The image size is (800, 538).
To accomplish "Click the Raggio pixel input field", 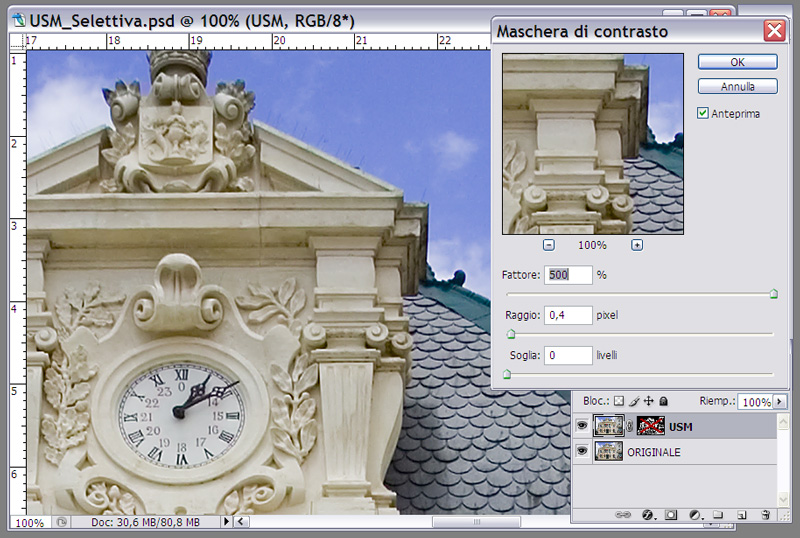I will [567, 315].
